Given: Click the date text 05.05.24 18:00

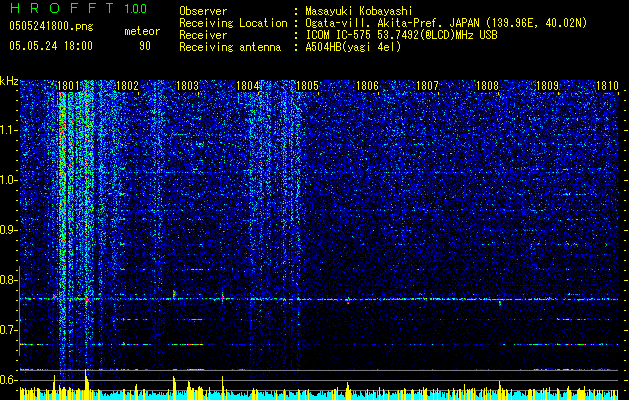Looking at the screenshot, I should [51, 46].
